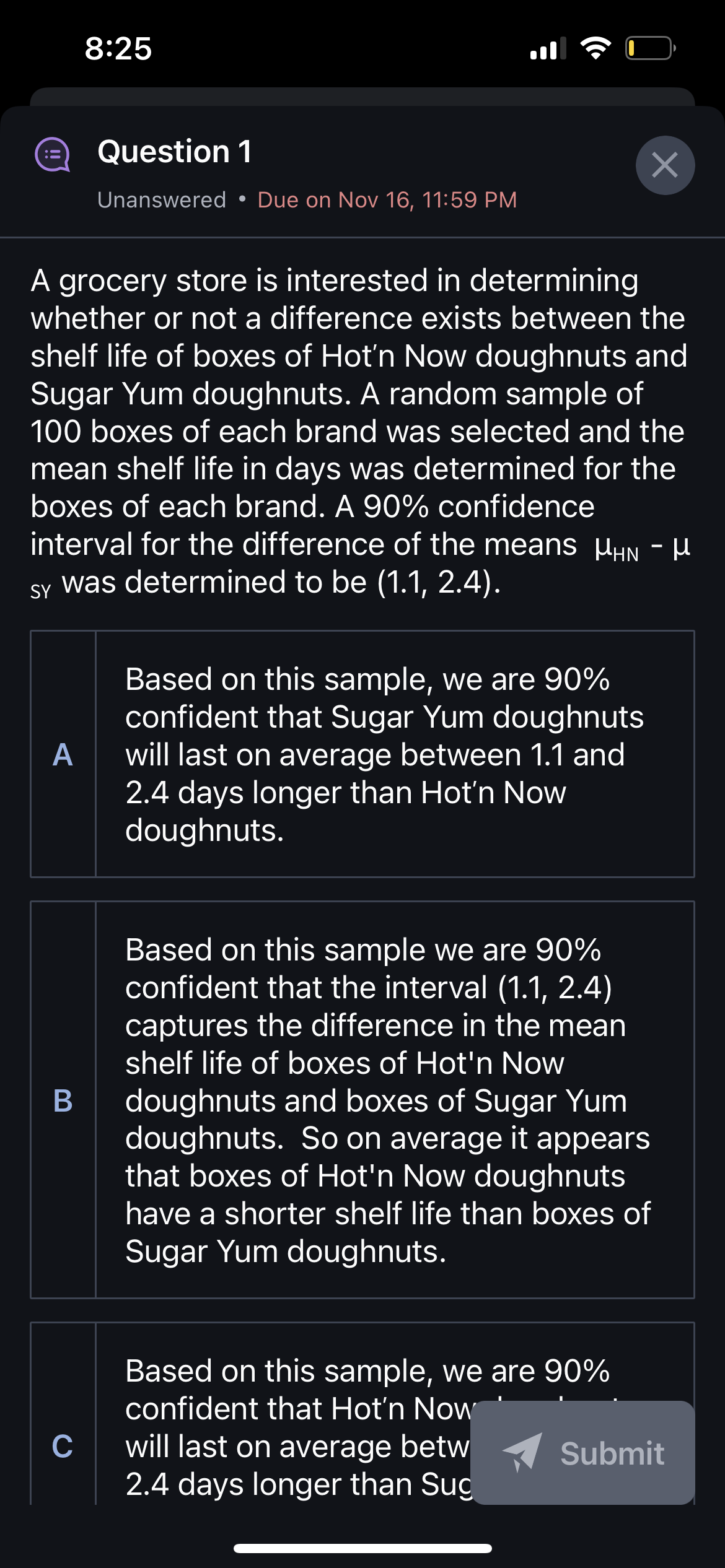Tap the X icon to close the question
This screenshot has height=1568, width=725.
(x=666, y=165)
